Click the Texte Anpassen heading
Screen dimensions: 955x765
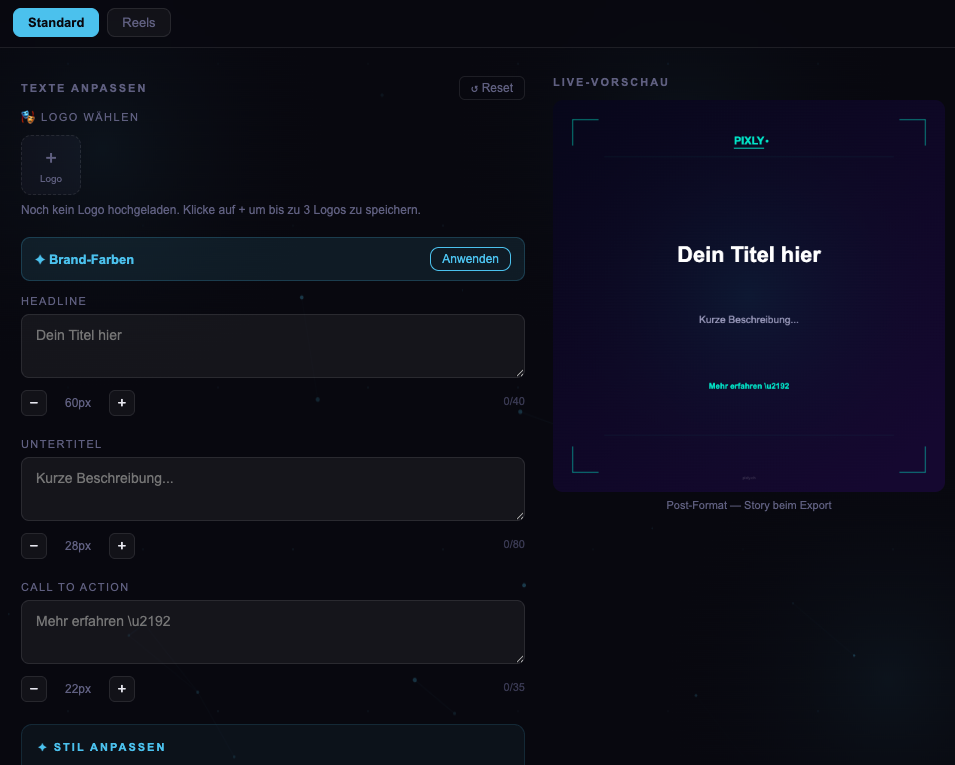[x=84, y=88]
